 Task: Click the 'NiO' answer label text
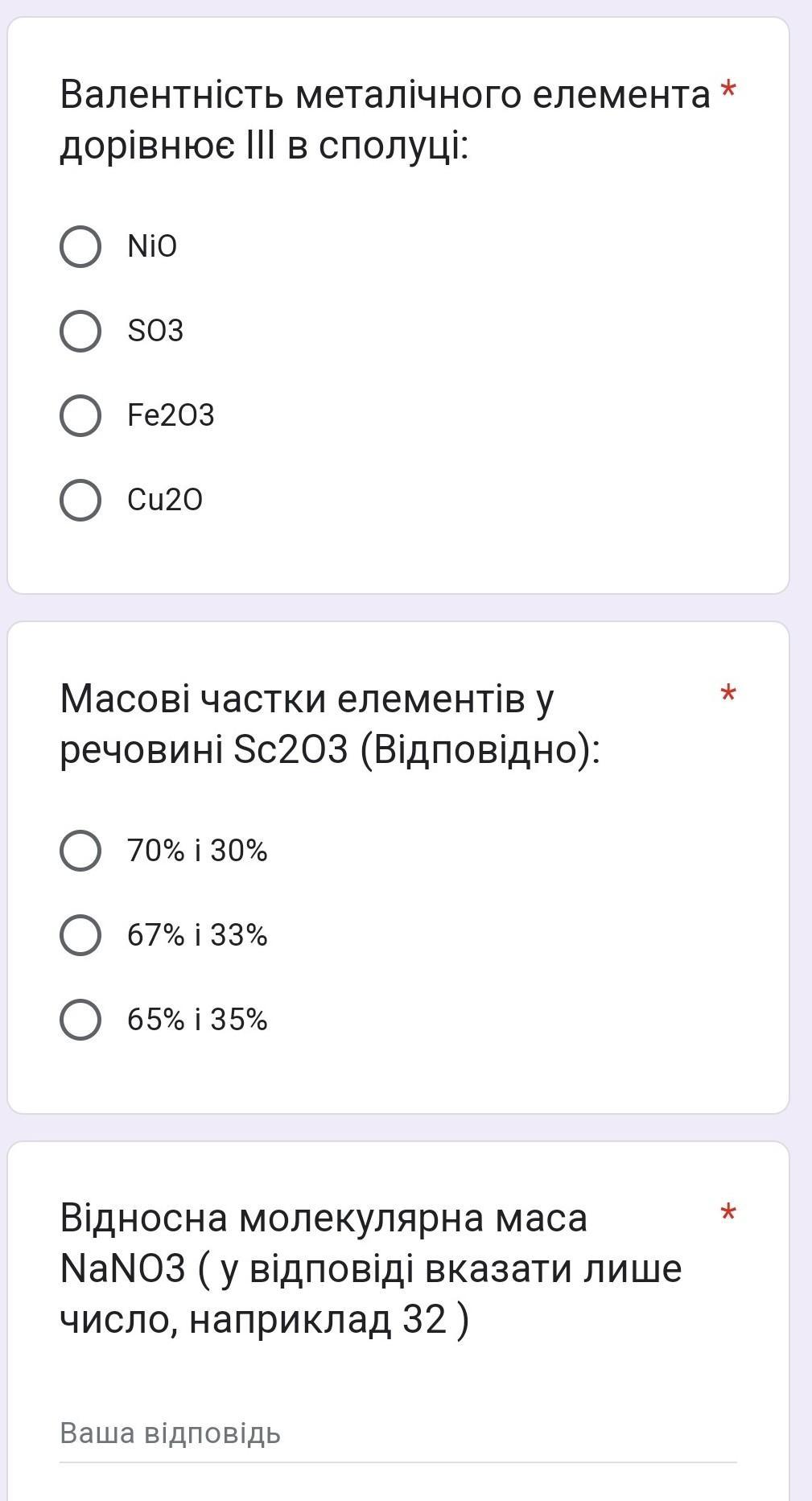pos(152,246)
